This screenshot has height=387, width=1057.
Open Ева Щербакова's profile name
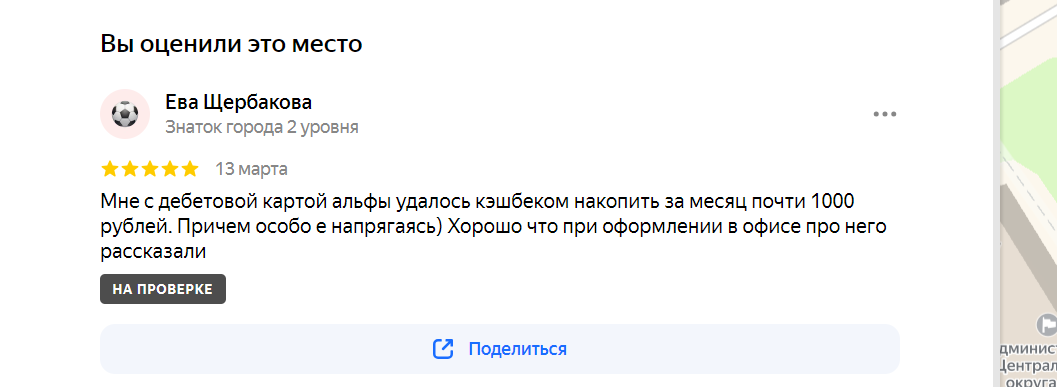pos(239,102)
